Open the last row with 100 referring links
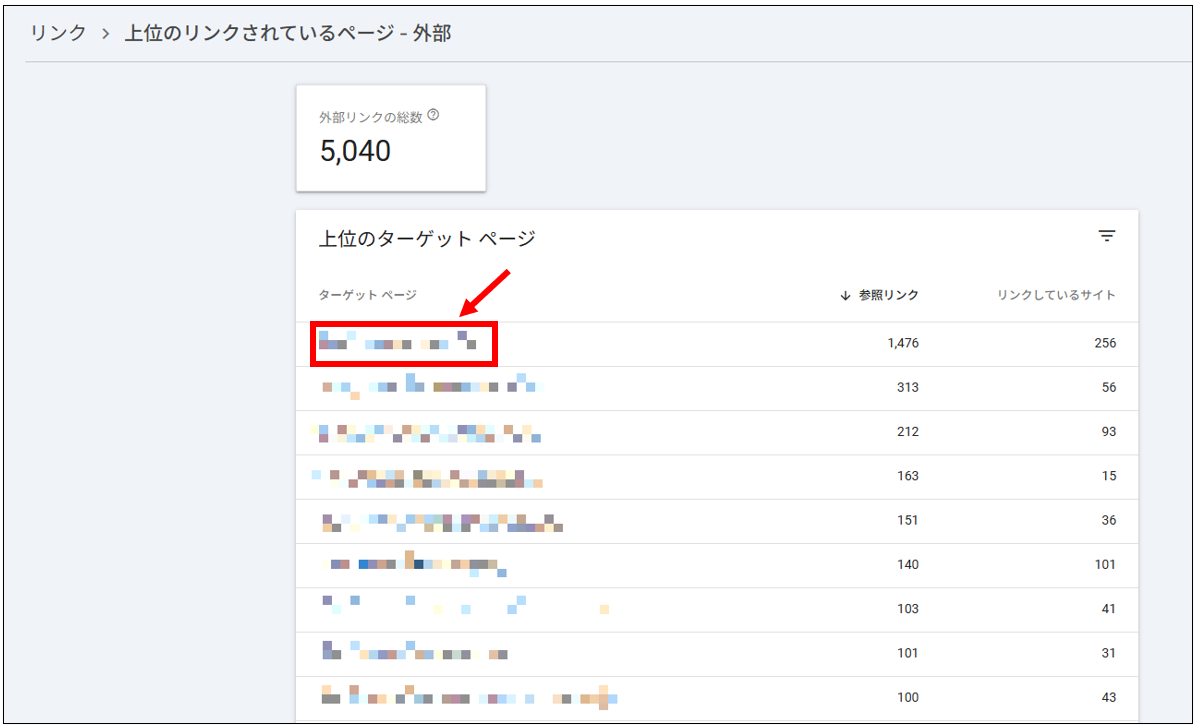 [430, 697]
